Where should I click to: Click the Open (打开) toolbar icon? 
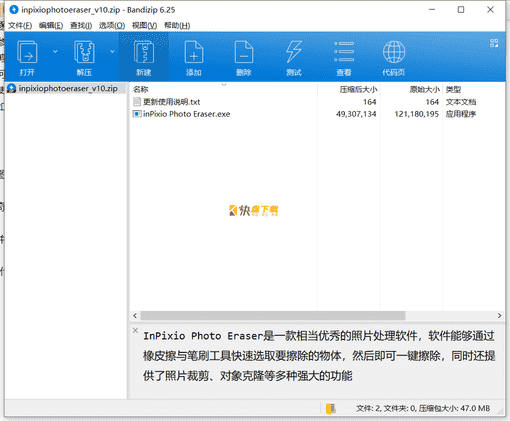tap(27, 52)
